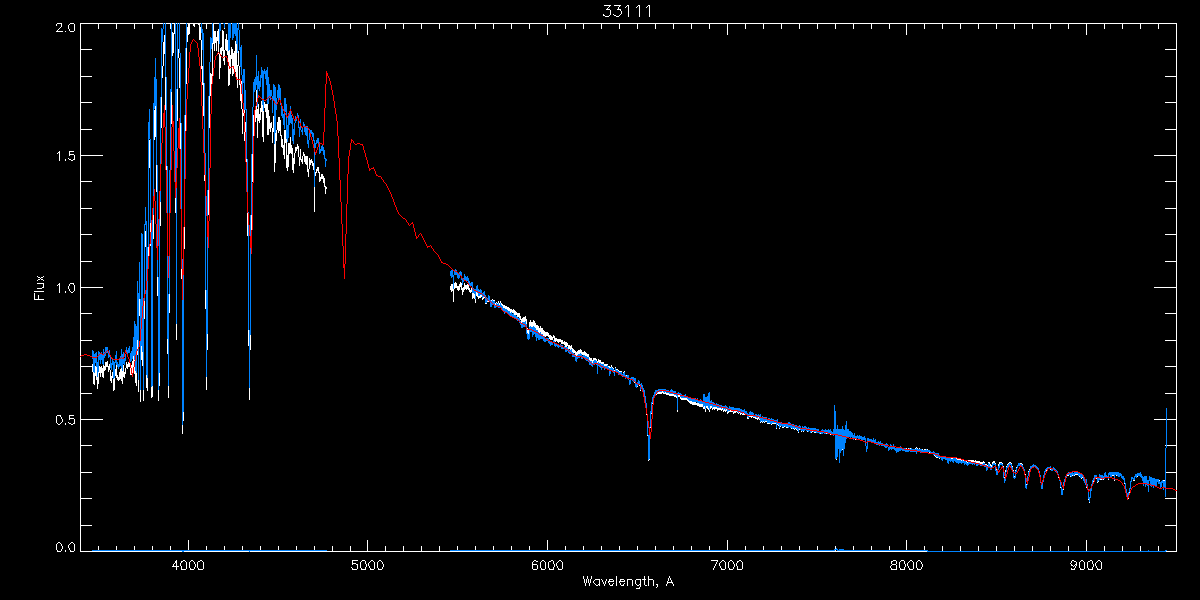Click the 1.5 flux tick label
The height and width of the screenshot is (600, 1200).
(65, 156)
